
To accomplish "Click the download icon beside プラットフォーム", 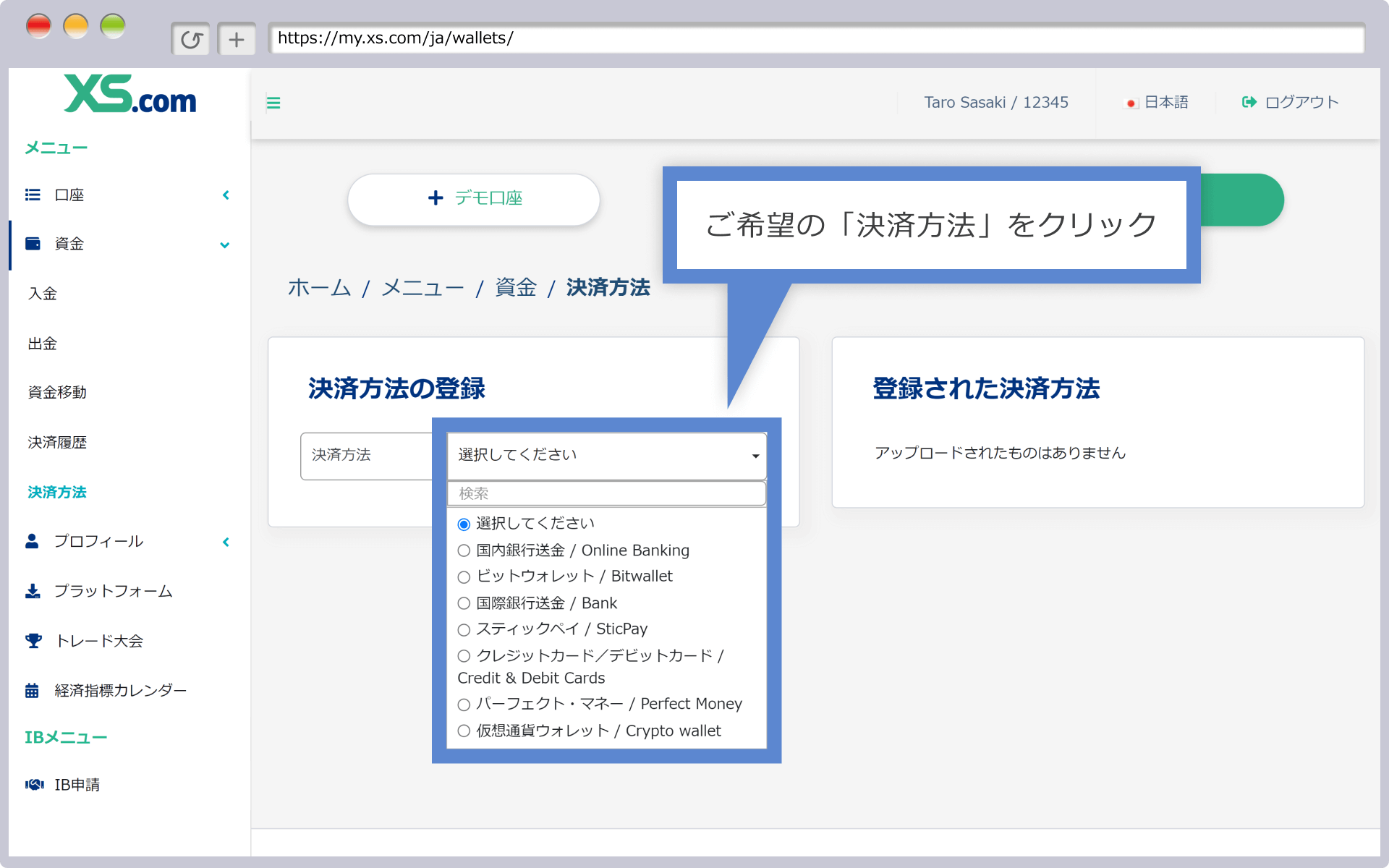I will 33,591.
